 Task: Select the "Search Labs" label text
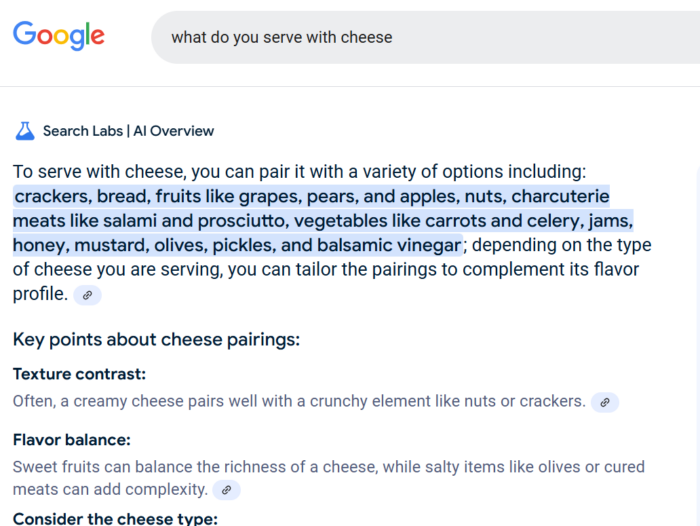[x=83, y=131]
